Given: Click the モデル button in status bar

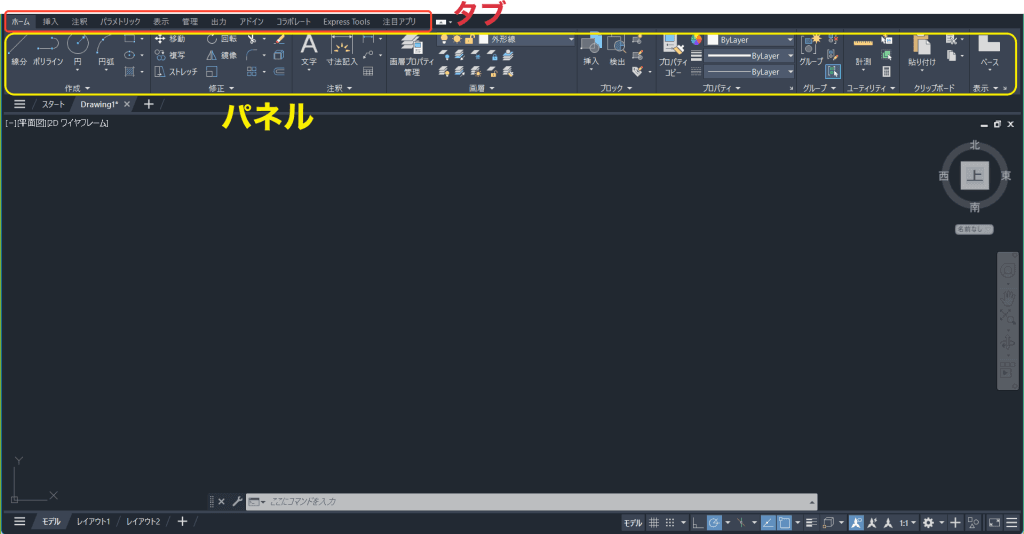Looking at the screenshot, I should point(632,522).
